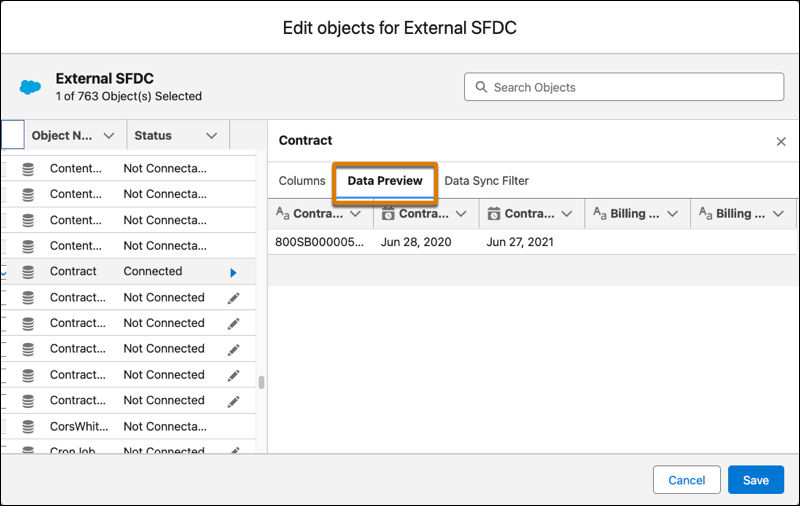Click the Object N... column header label

point(62,135)
